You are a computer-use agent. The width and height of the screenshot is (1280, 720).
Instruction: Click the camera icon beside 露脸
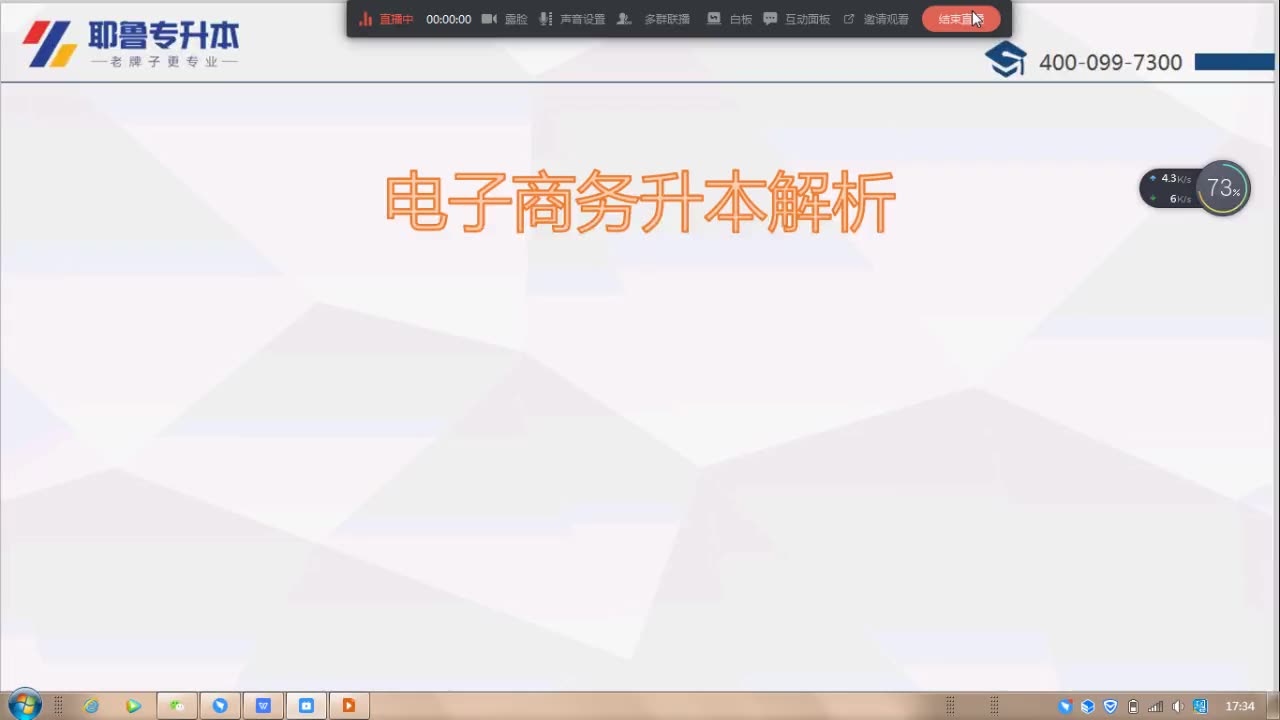point(489,19)
